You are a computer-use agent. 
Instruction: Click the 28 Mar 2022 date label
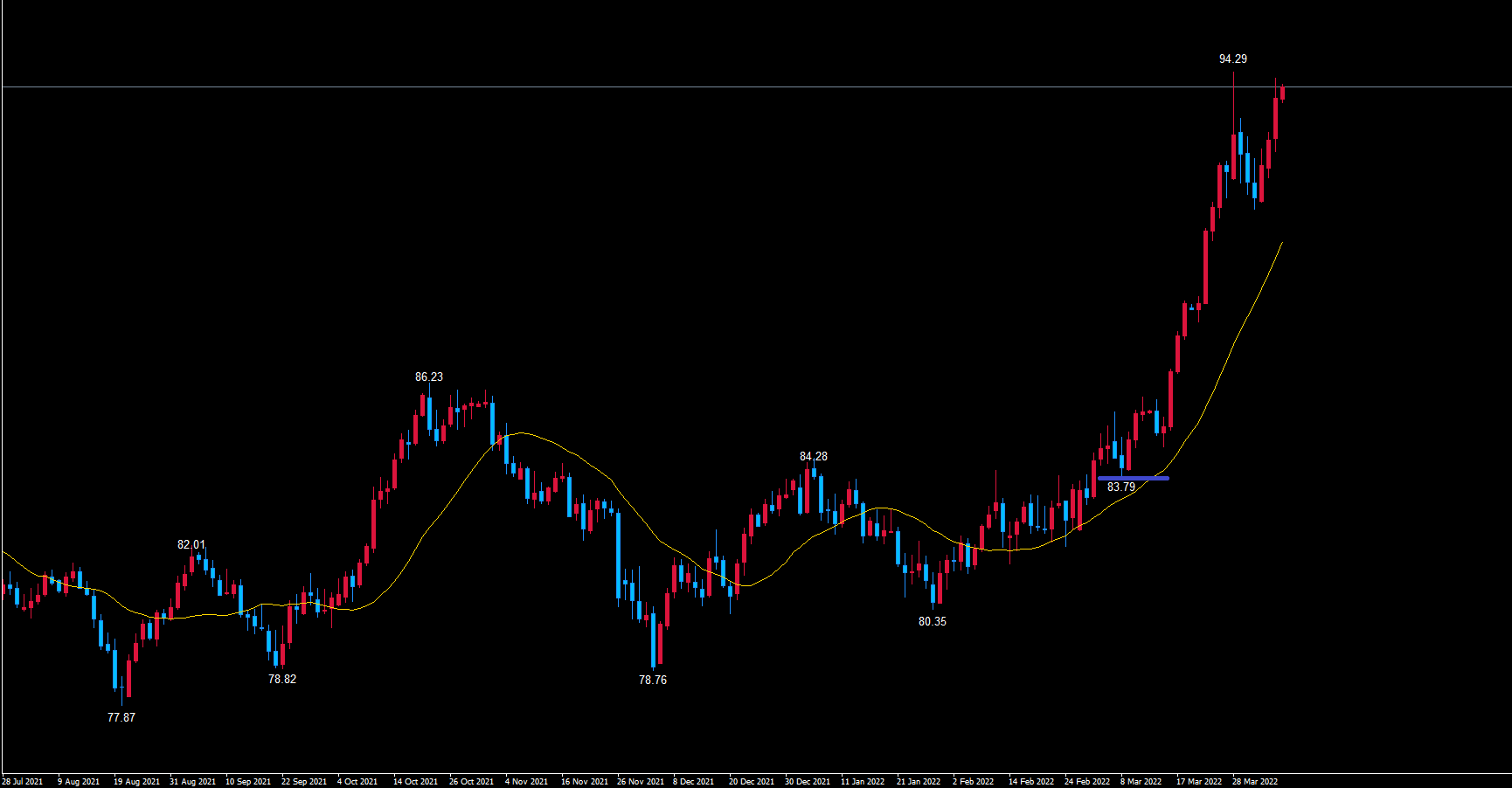(x=1254, y=782)
